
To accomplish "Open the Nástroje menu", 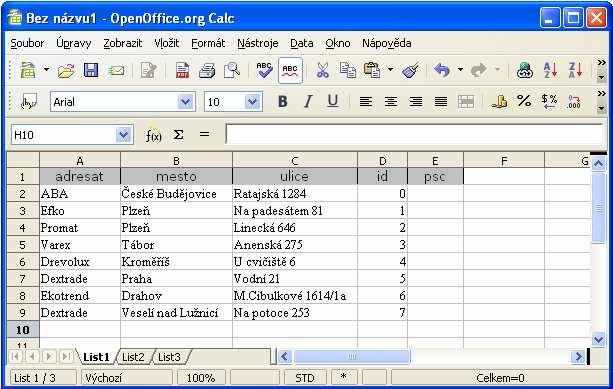I will 258,43.
